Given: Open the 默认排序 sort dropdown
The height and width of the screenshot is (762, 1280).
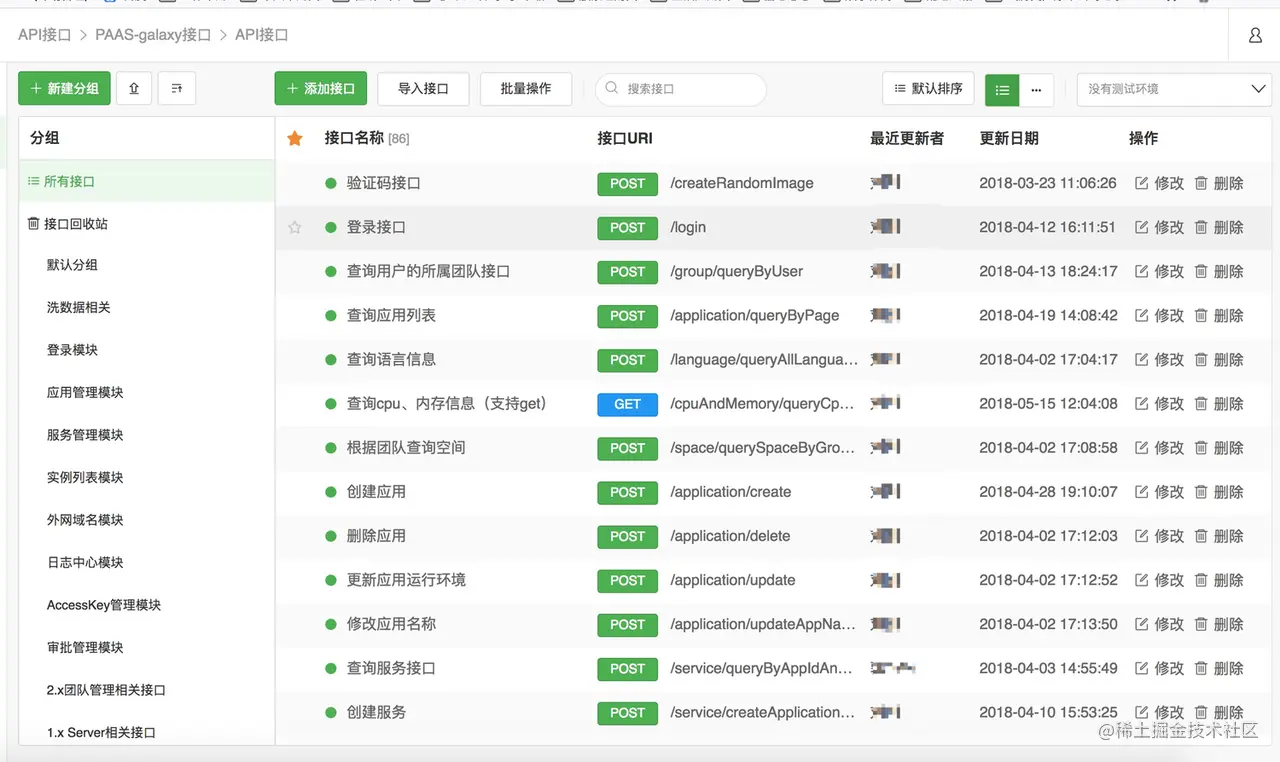Looking at the screenshot, I should click(928, 89).
